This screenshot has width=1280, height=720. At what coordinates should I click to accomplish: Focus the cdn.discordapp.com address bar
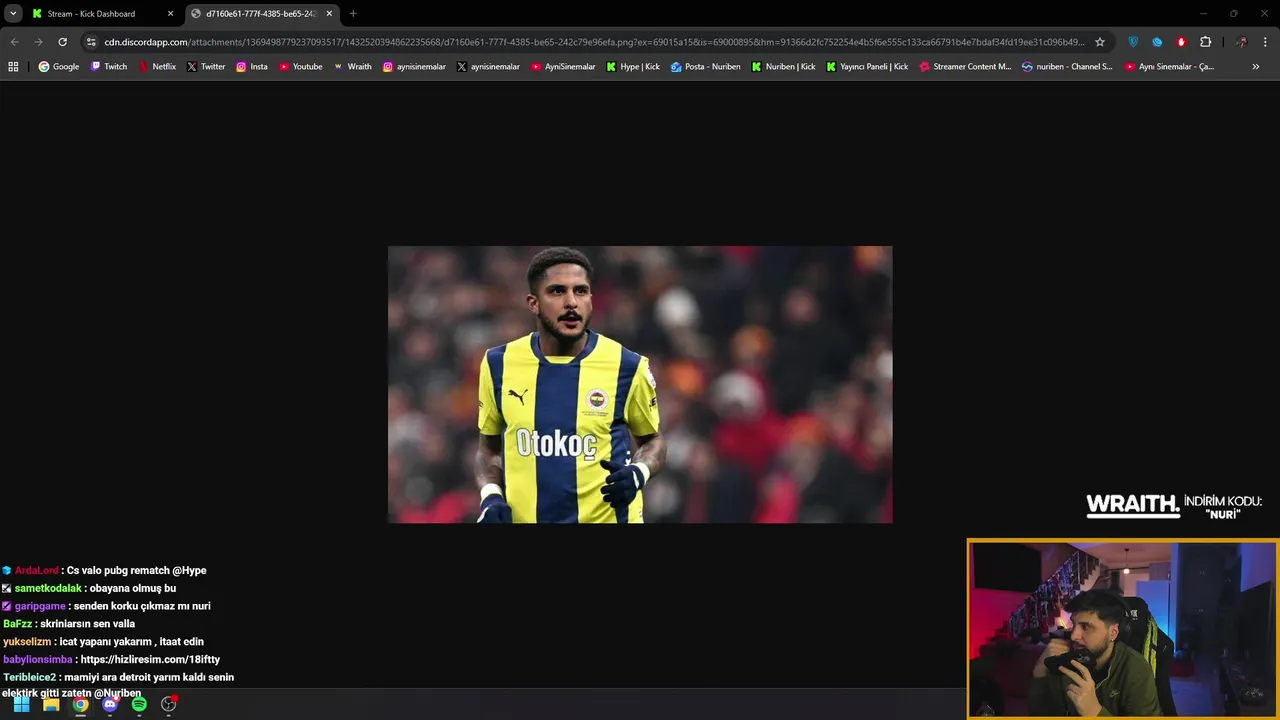tap(594, 42)
